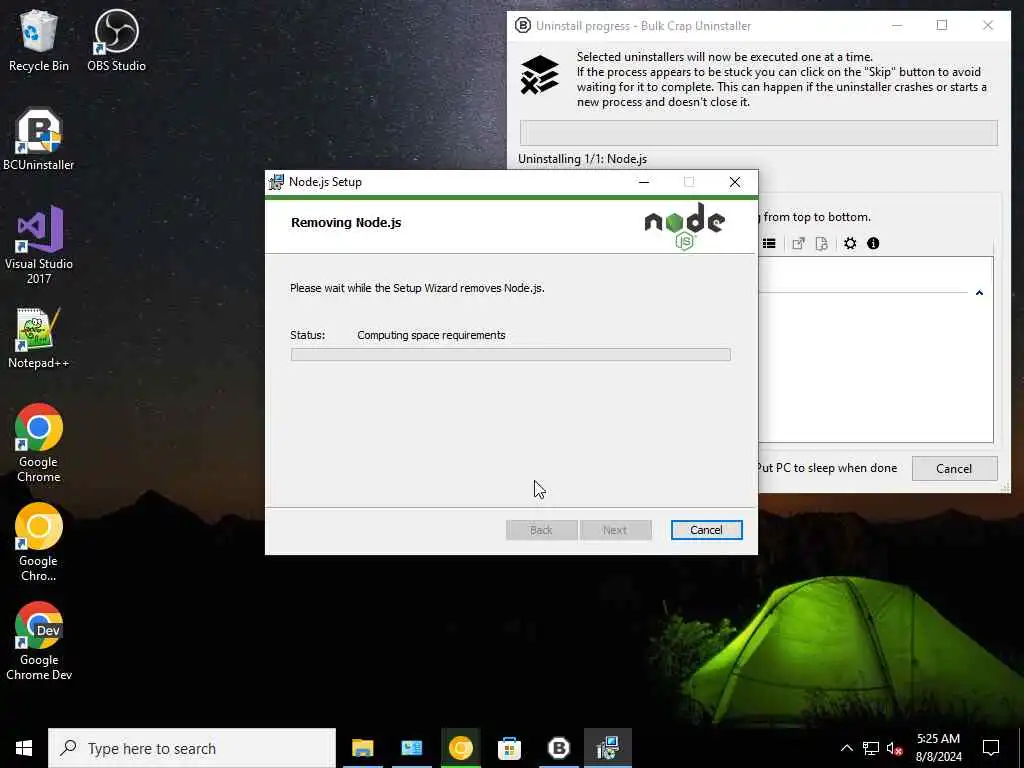Viewport: 1024px width, 768px height.
Task: Click the Node.js Setup removal progress bar
Action: click(511, 355)
